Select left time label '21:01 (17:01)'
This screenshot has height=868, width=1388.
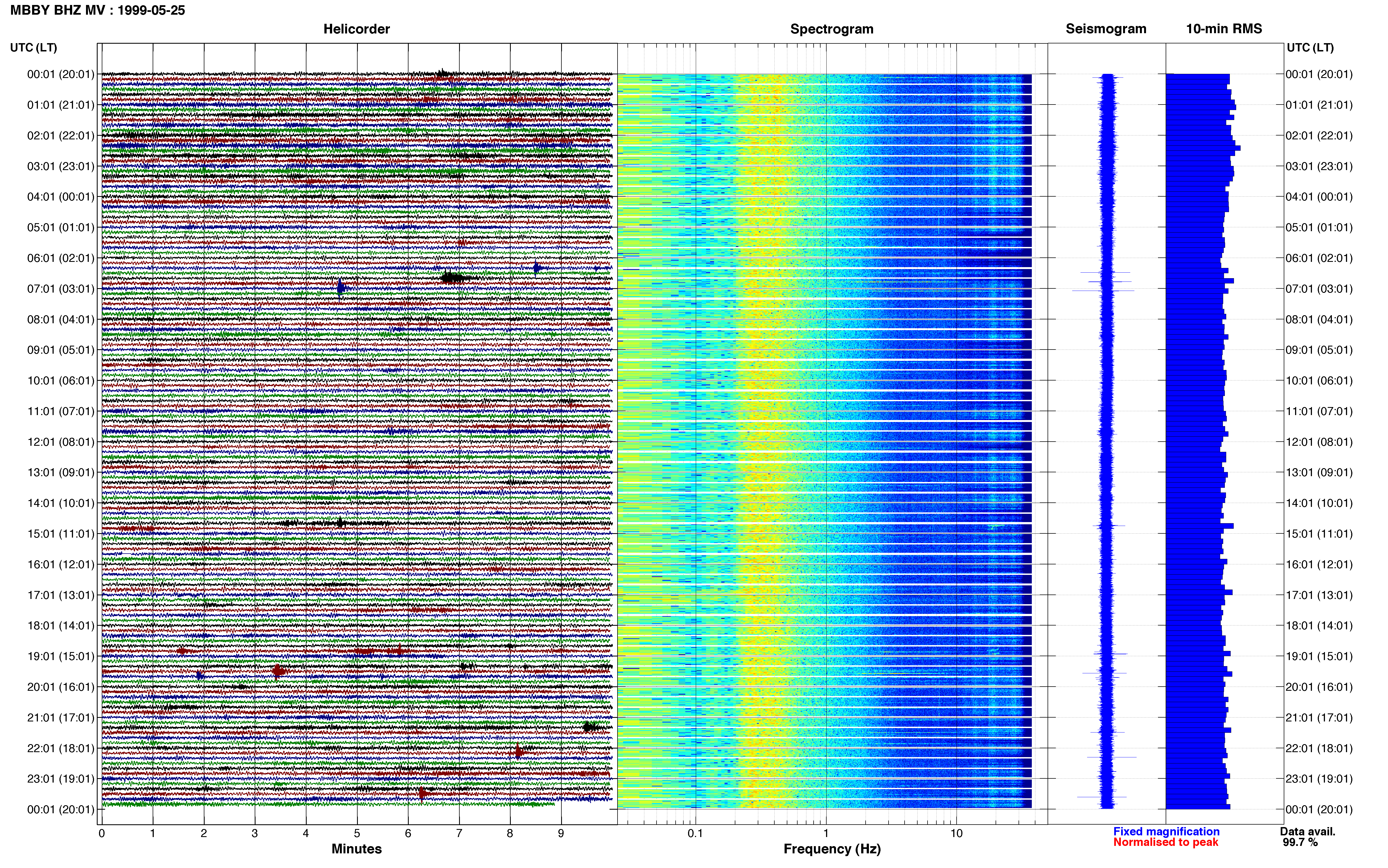pyautogui.click(x=61, y=718)
